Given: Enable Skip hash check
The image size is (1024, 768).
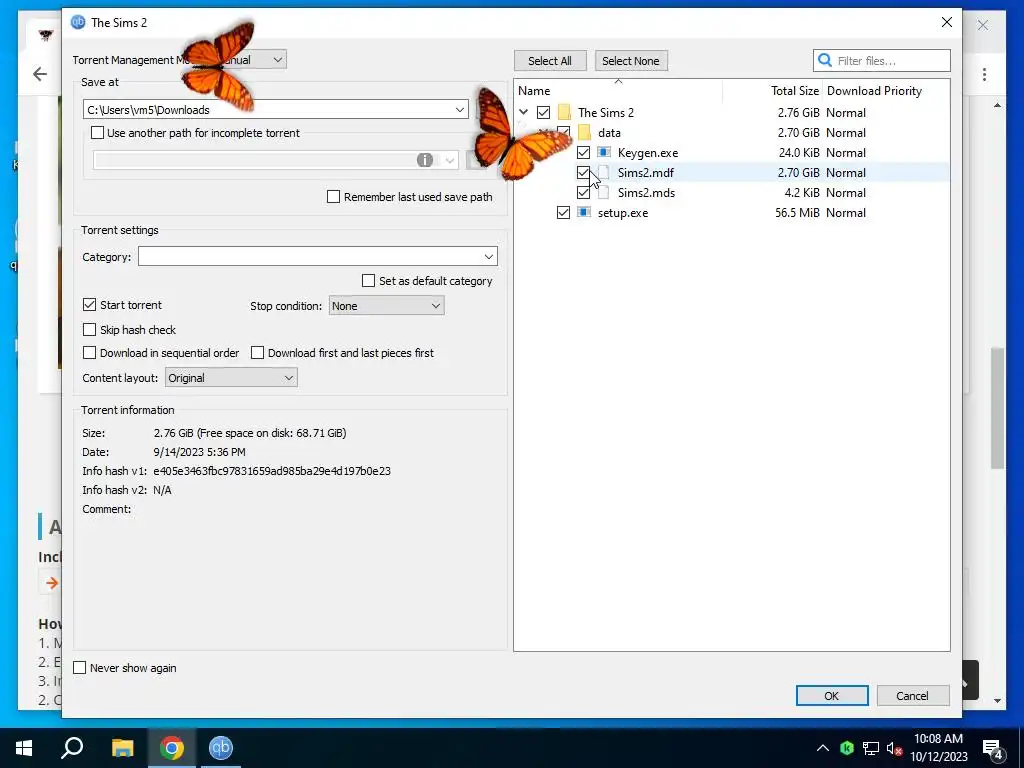Looking at the screenshot, I should [89, 329].
